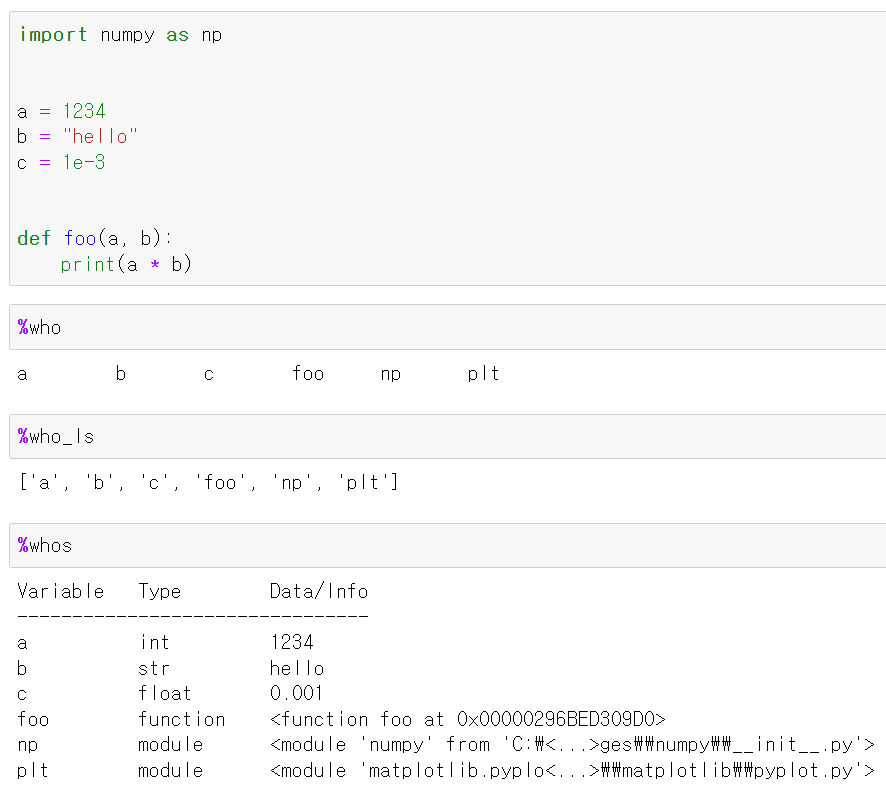Click 'module' type in the plt row
Image resolution: width=886 pixels, height=791 pixels.
[171, 771]
